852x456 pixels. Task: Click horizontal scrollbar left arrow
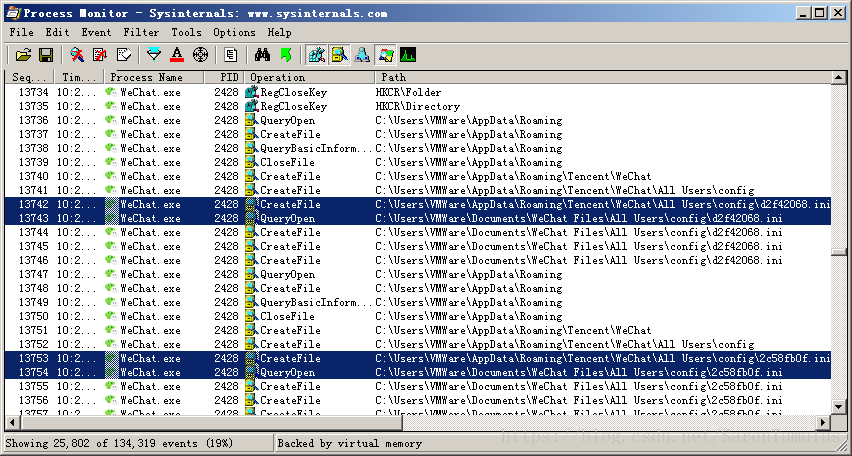pos(11,422)
